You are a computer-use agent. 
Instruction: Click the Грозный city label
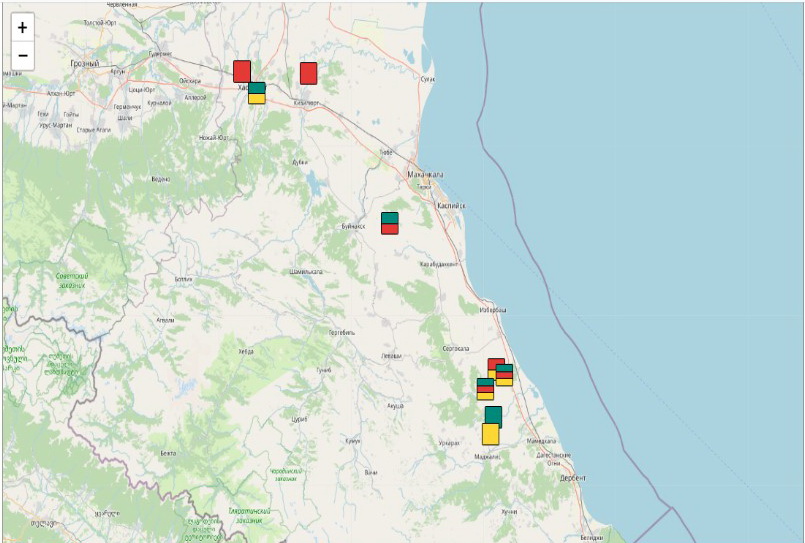[x=84, y=64]
